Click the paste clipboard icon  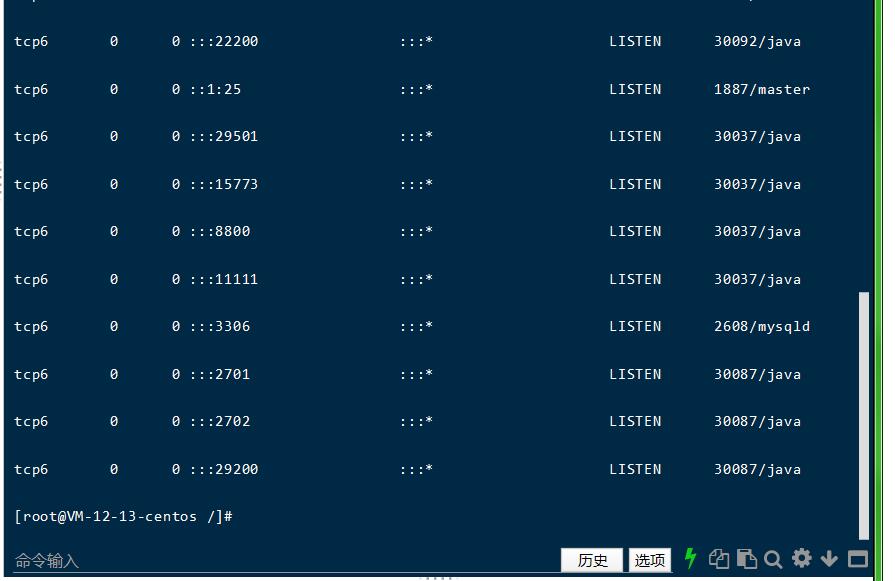tap(746, 559)
